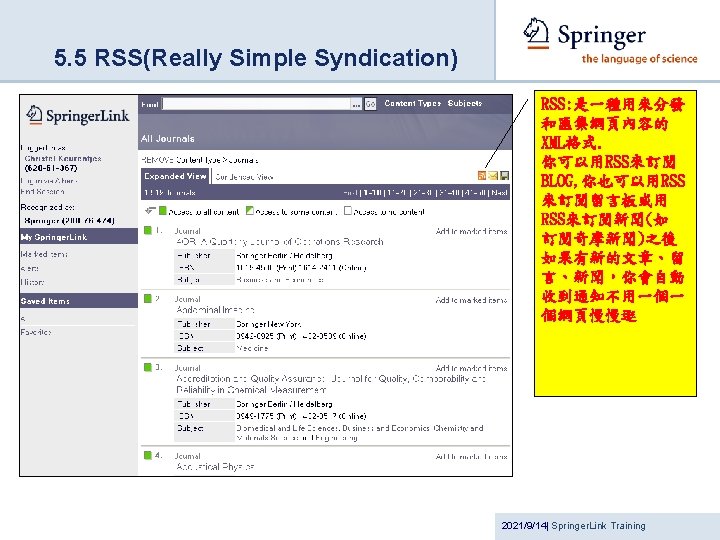Add journal 1 to marked items

click(x=471, y=231)
